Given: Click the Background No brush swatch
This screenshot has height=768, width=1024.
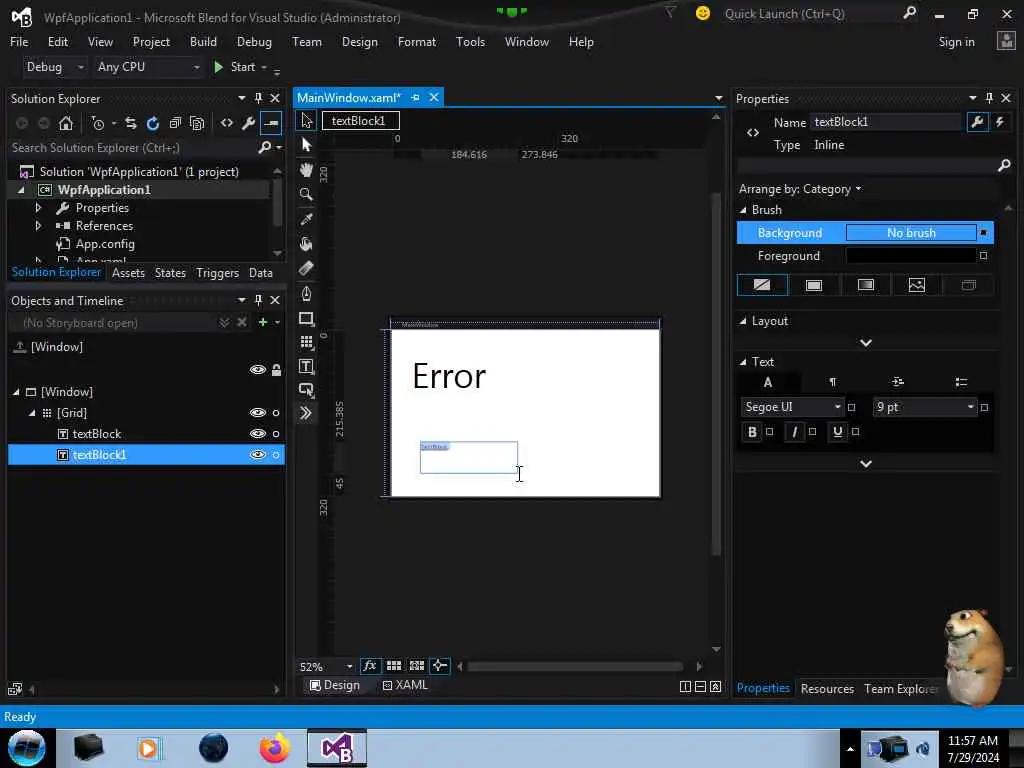Looking at the screenshot, I should coord(910,233).
